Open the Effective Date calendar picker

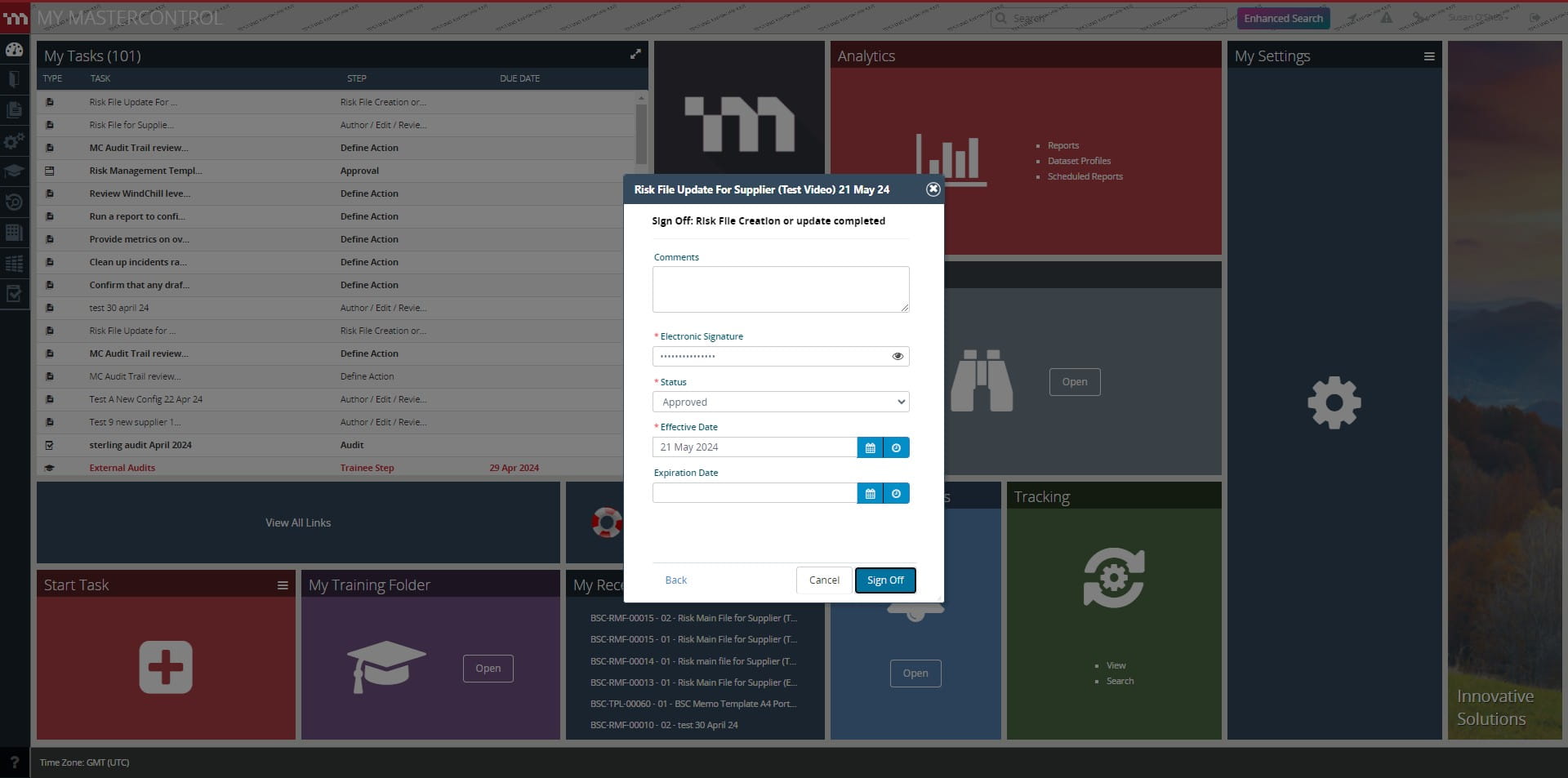[870, 447]
